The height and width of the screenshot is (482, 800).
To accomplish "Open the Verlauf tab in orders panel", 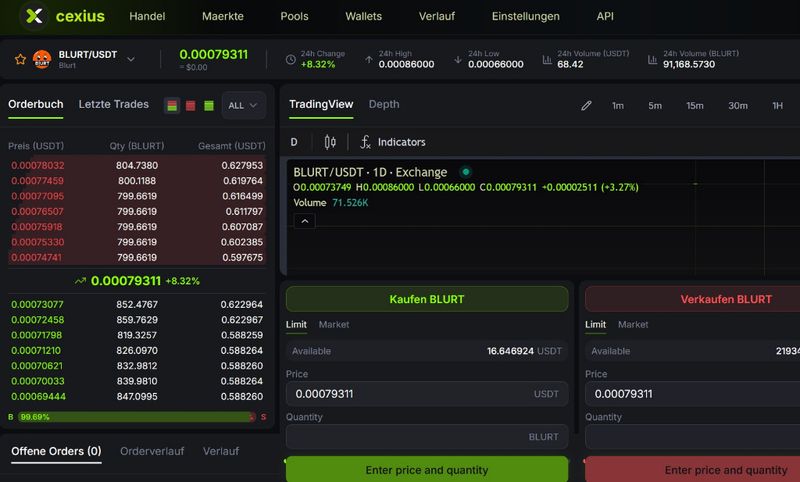I will click(221, 451).
